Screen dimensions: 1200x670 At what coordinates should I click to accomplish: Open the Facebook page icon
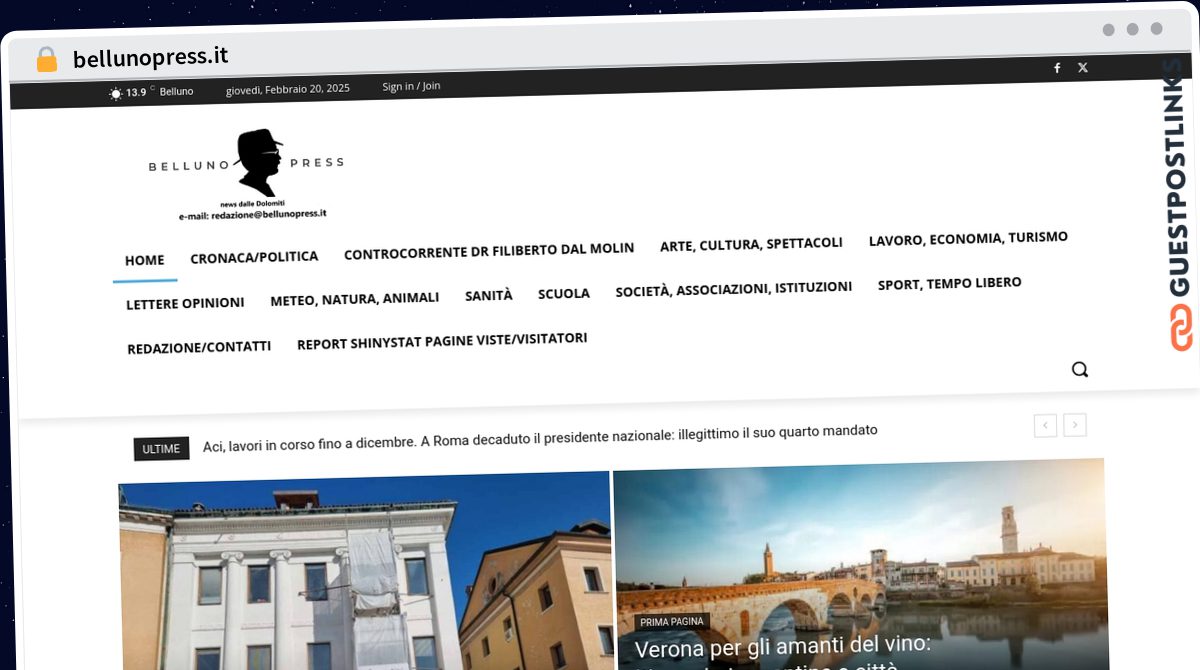(x=1057, y=68)
